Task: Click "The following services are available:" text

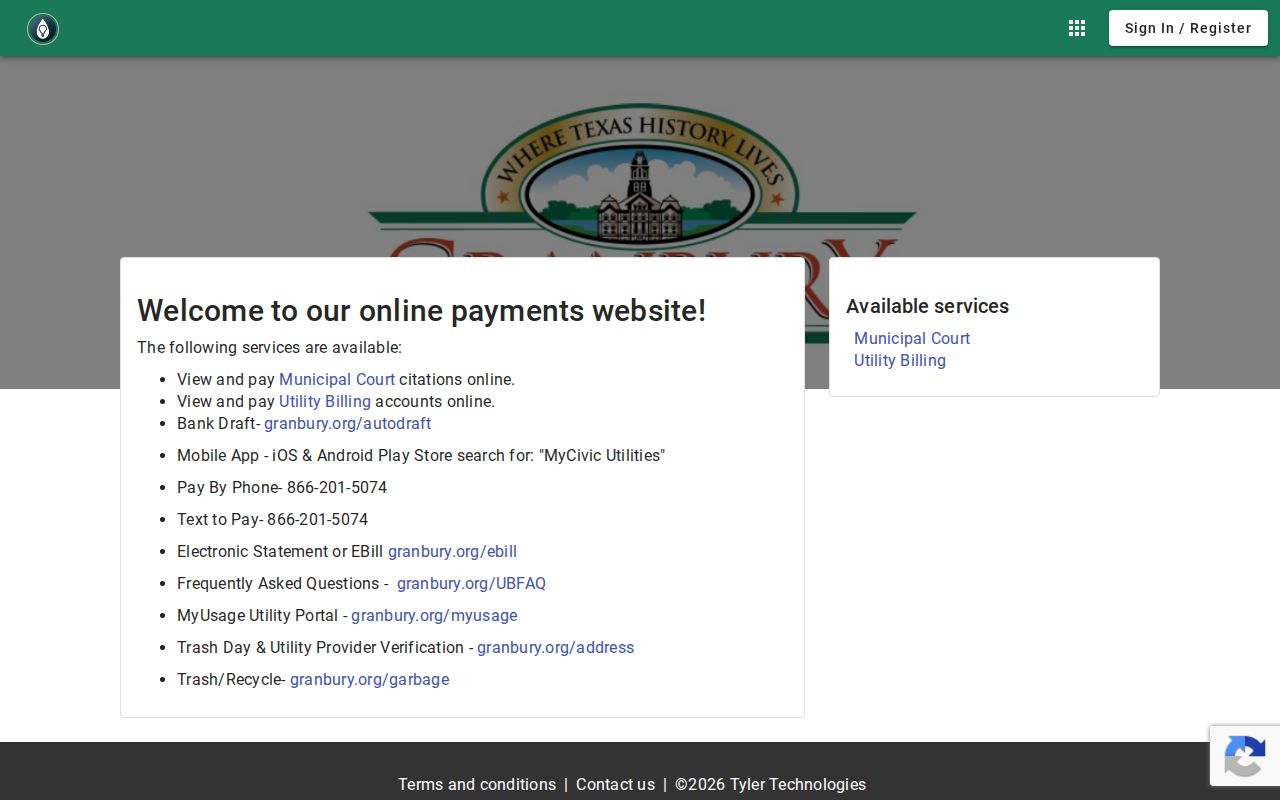Action: point(269,347)
